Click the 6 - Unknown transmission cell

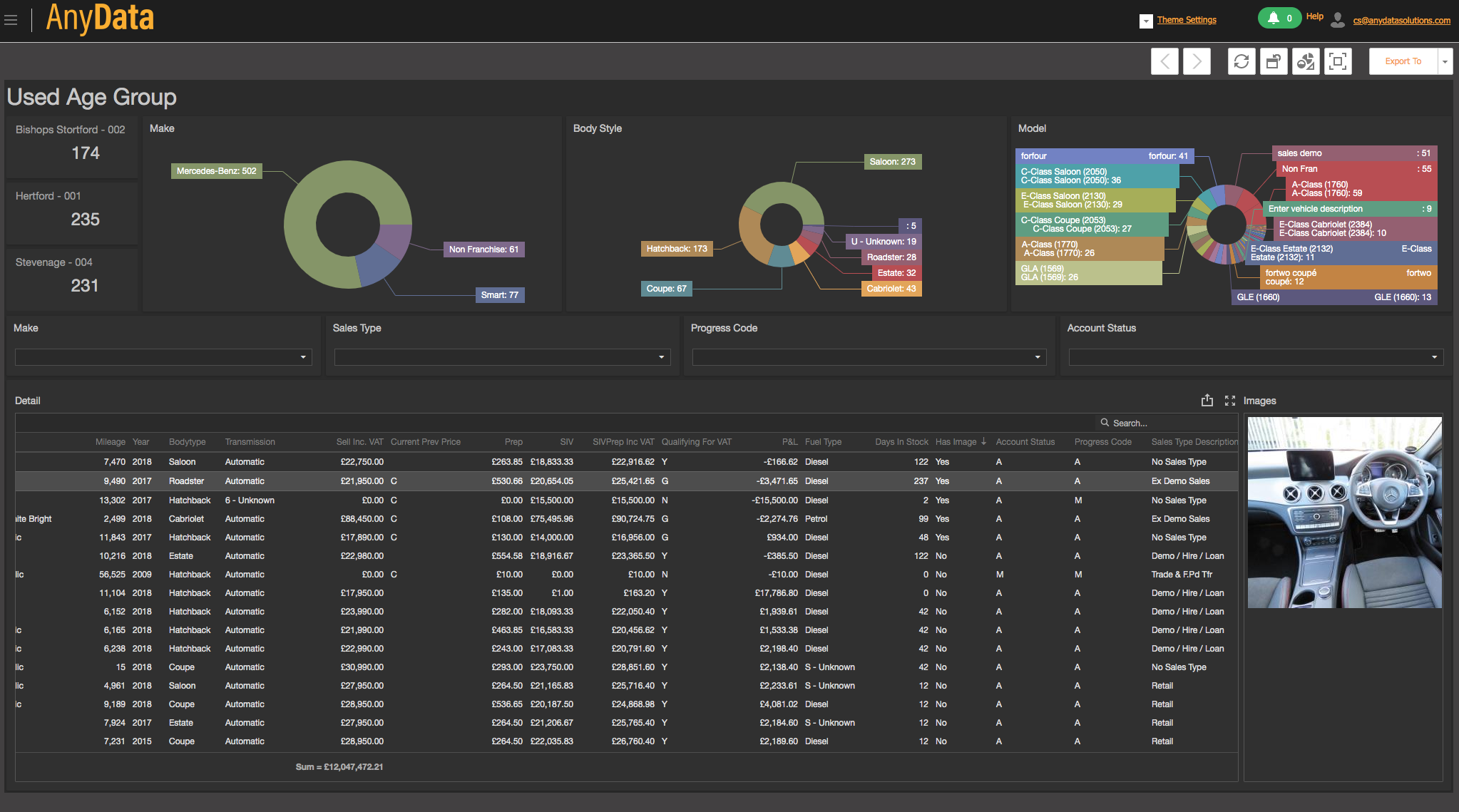[x=250, y=500]
